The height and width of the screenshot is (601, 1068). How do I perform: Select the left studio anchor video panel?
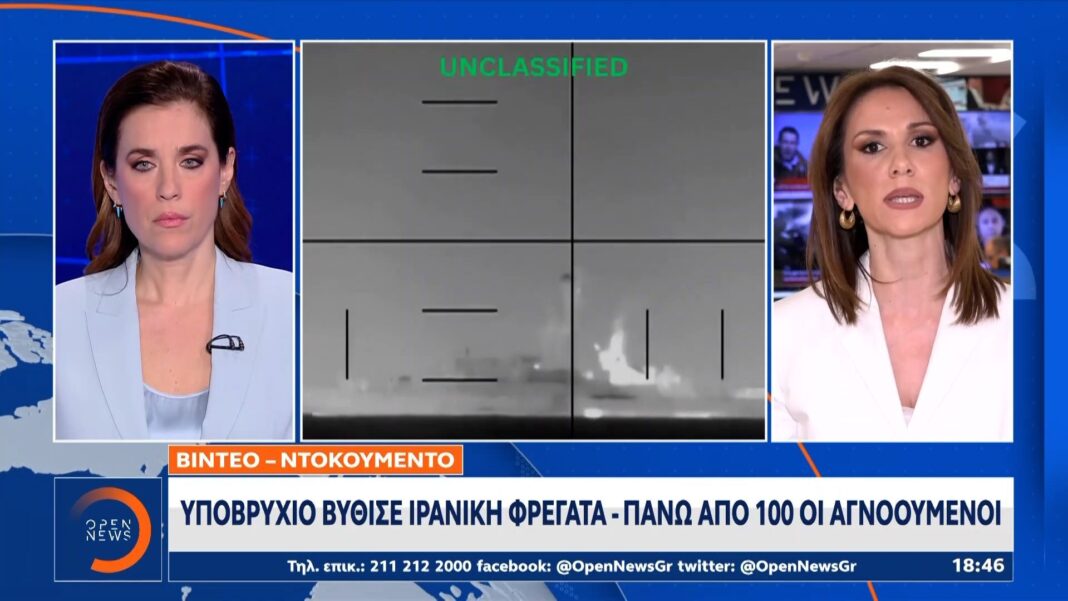pyautogui.click(x=174, y=241)
